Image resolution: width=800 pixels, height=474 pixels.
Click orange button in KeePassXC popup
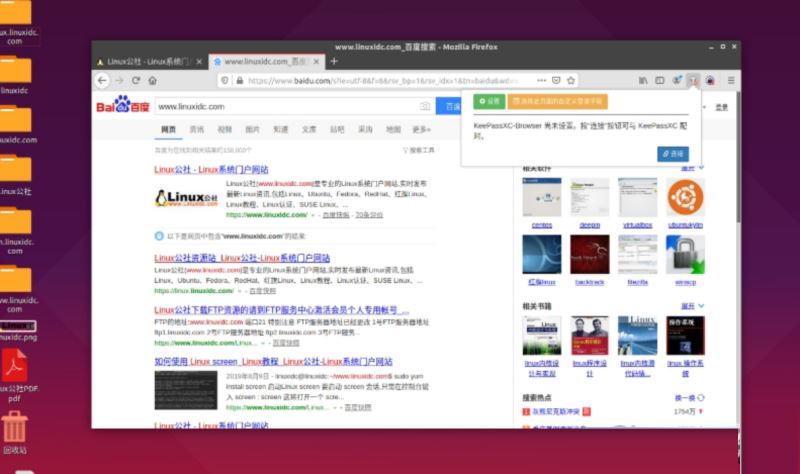(x=557, y=102)
